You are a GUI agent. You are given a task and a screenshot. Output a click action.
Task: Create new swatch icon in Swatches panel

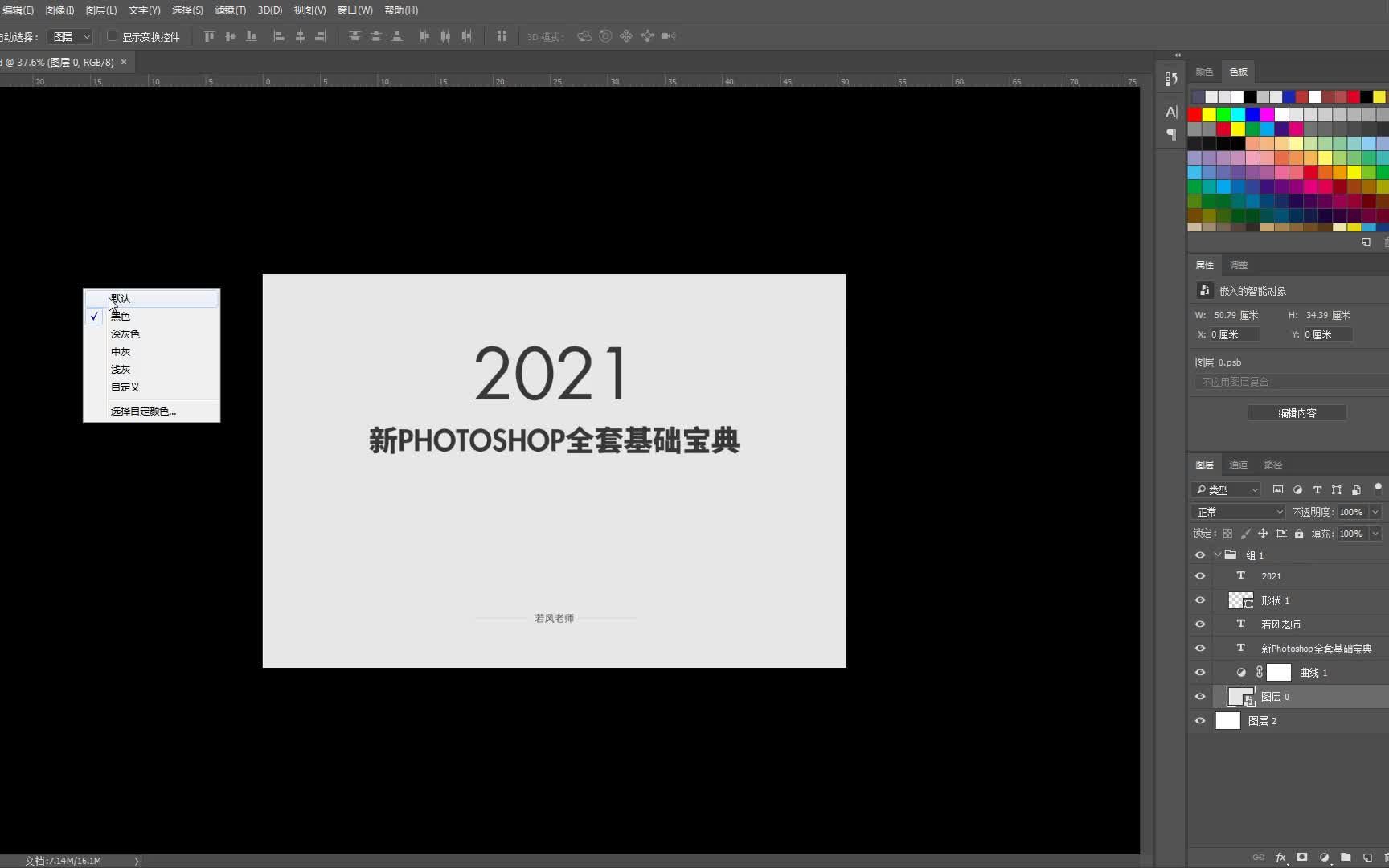point(1366,242)
